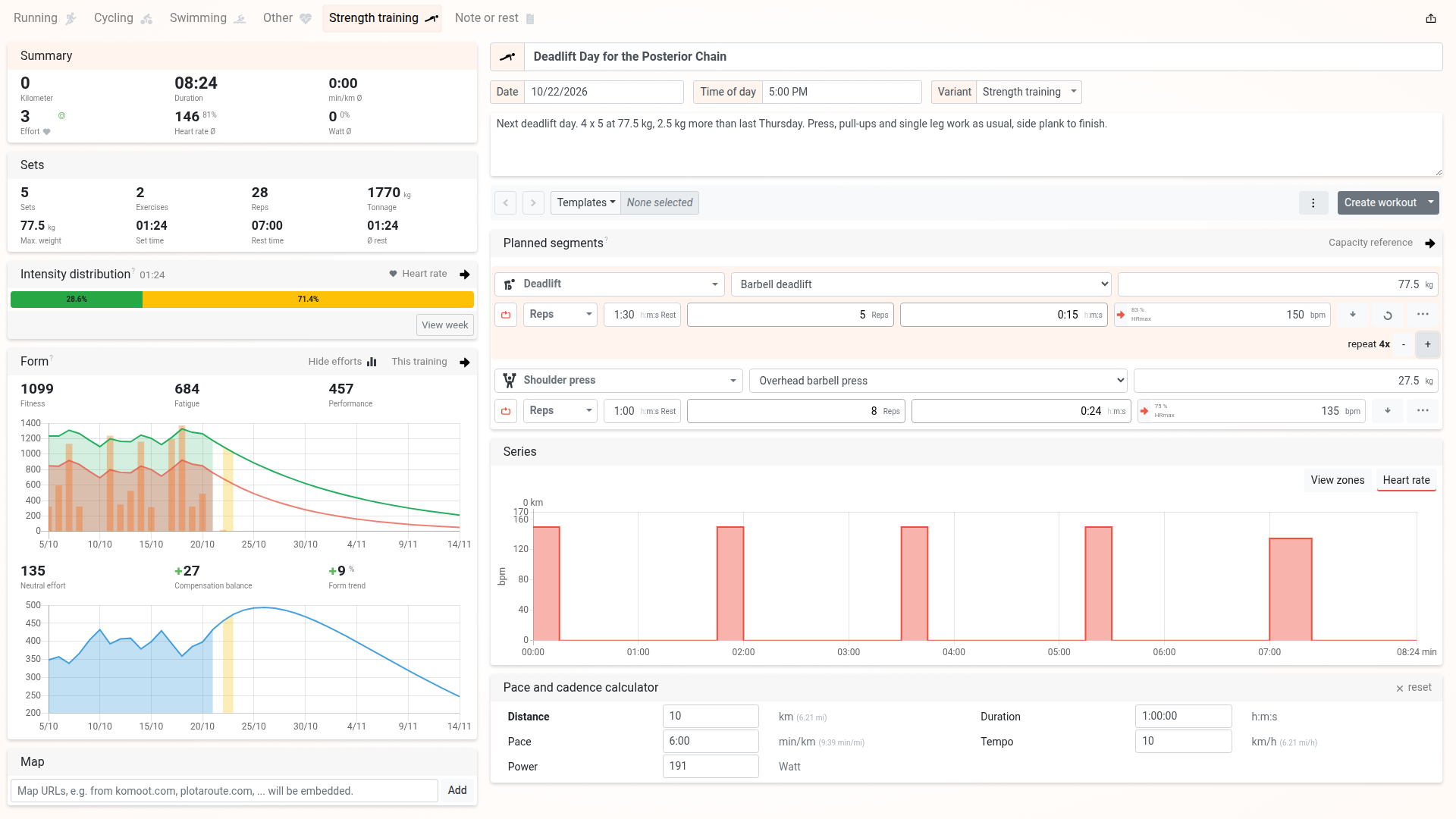The height and width of the screenshot is (819, 1456).
Task: Open Reps type dropdown in Deadlift row
Action: tap(560, 315)
